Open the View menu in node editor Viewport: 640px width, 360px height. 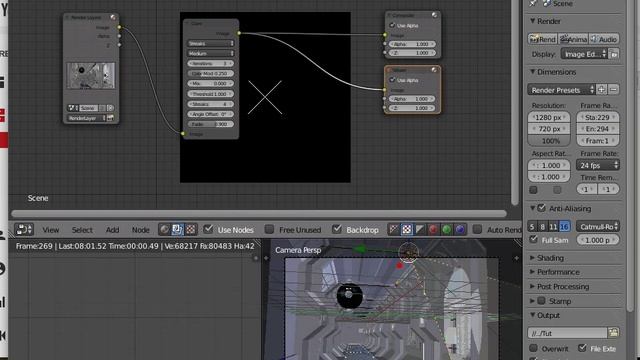51,230
